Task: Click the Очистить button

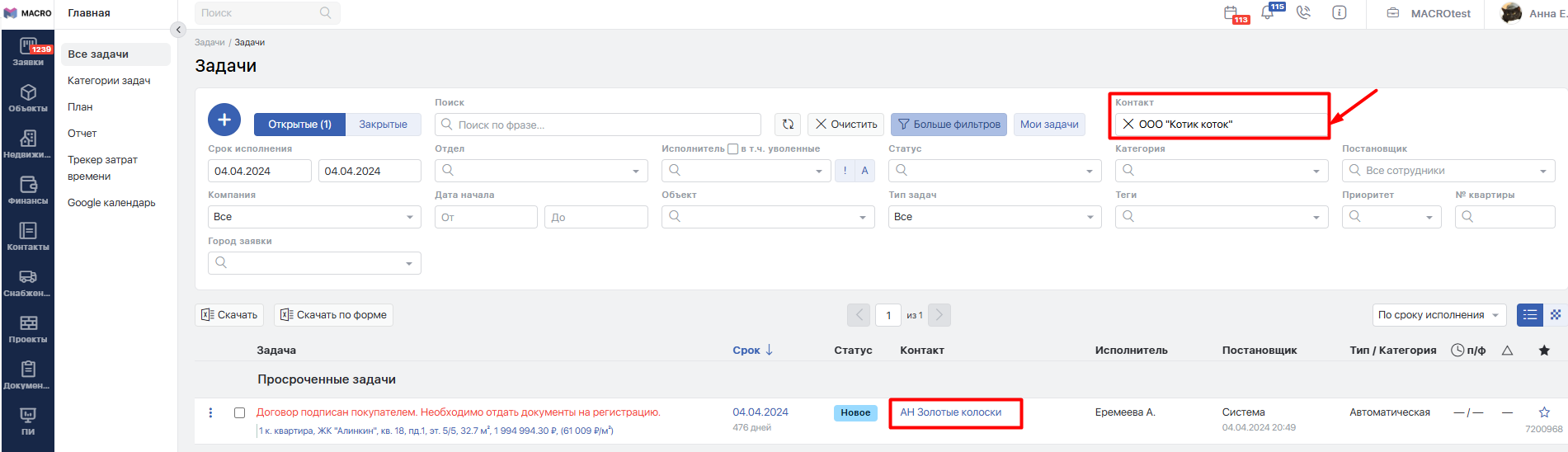Action: point(846,125)
